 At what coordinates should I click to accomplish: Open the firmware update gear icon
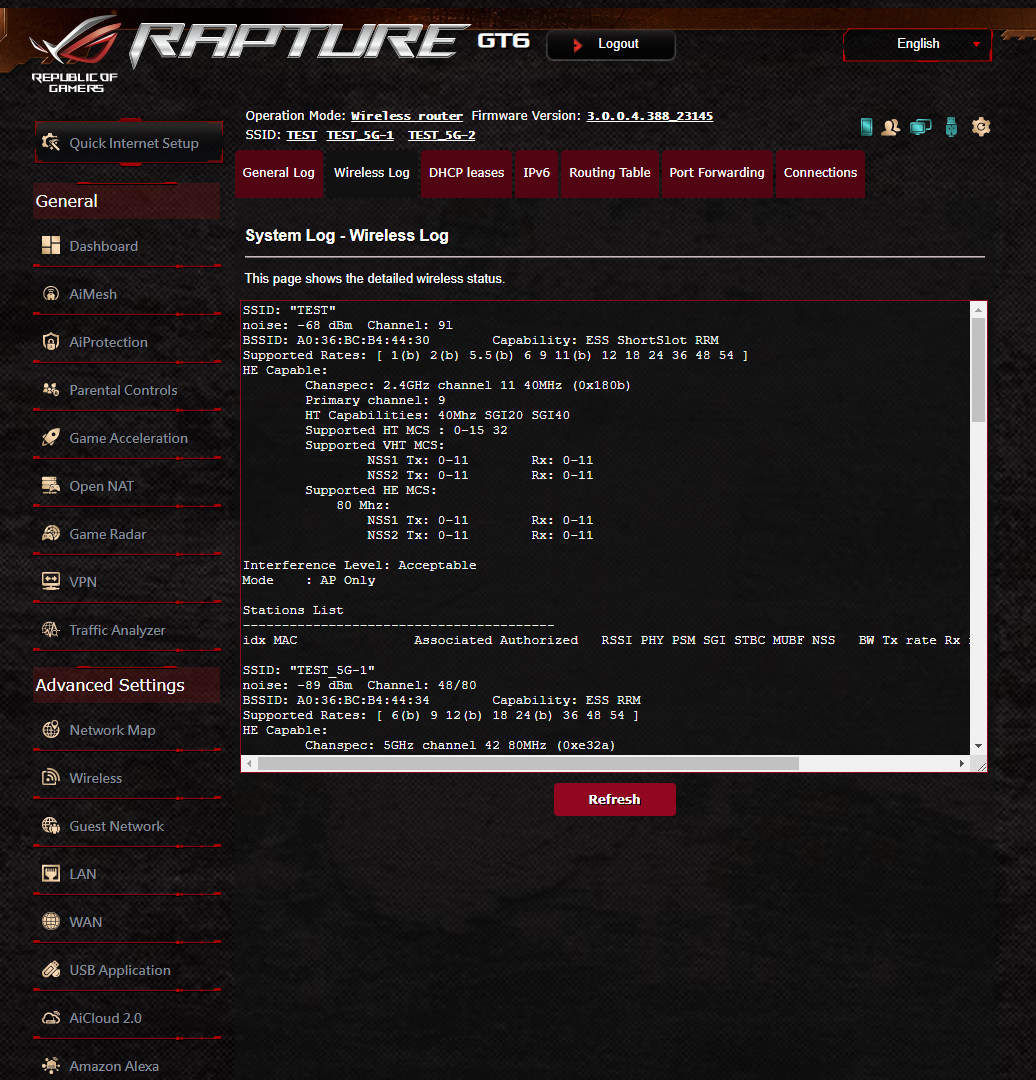click(980, 126)
